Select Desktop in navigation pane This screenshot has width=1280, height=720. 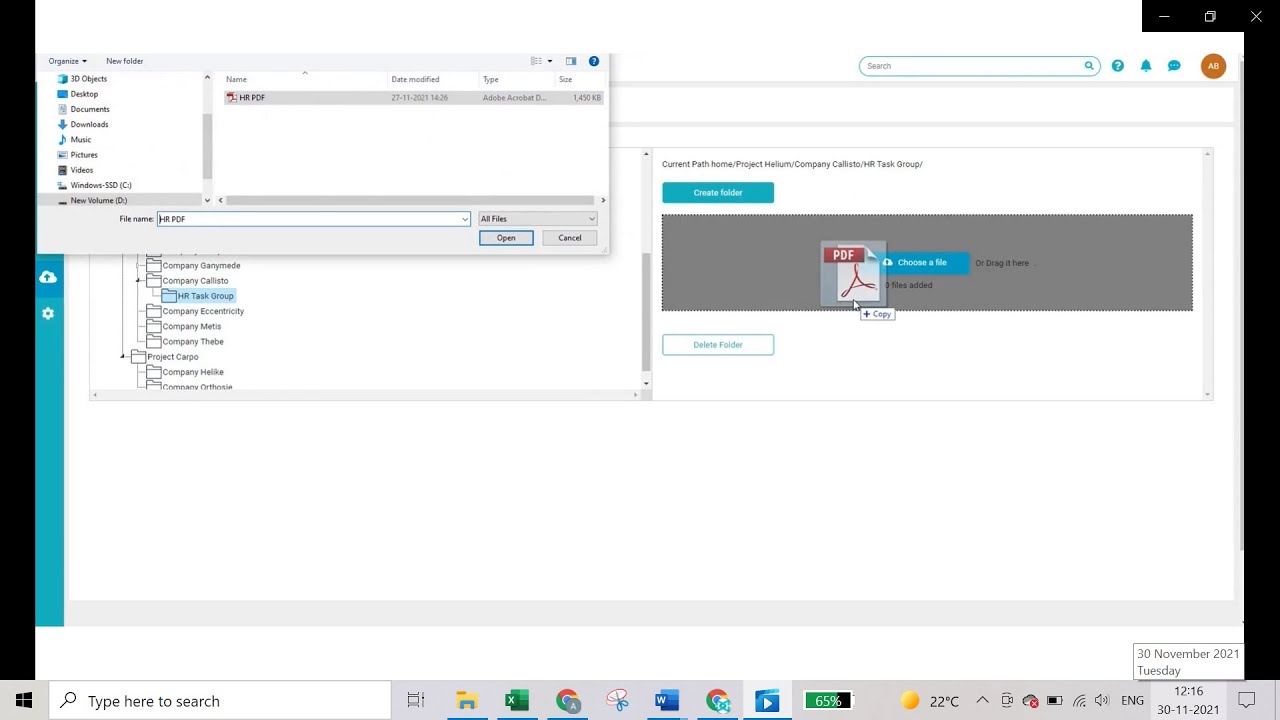click(x=84, y=94)
